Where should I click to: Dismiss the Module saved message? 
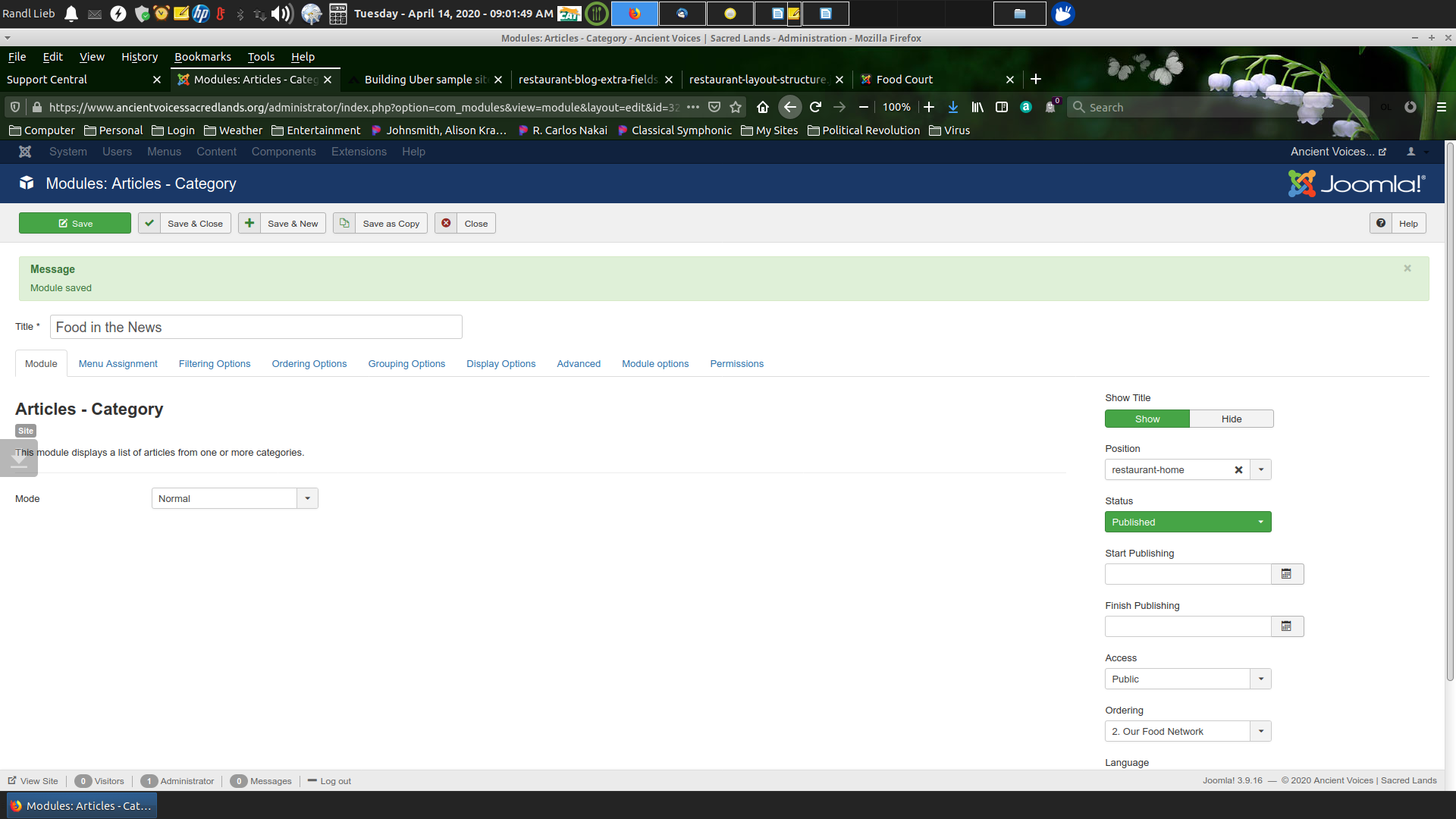(1407, 268)
